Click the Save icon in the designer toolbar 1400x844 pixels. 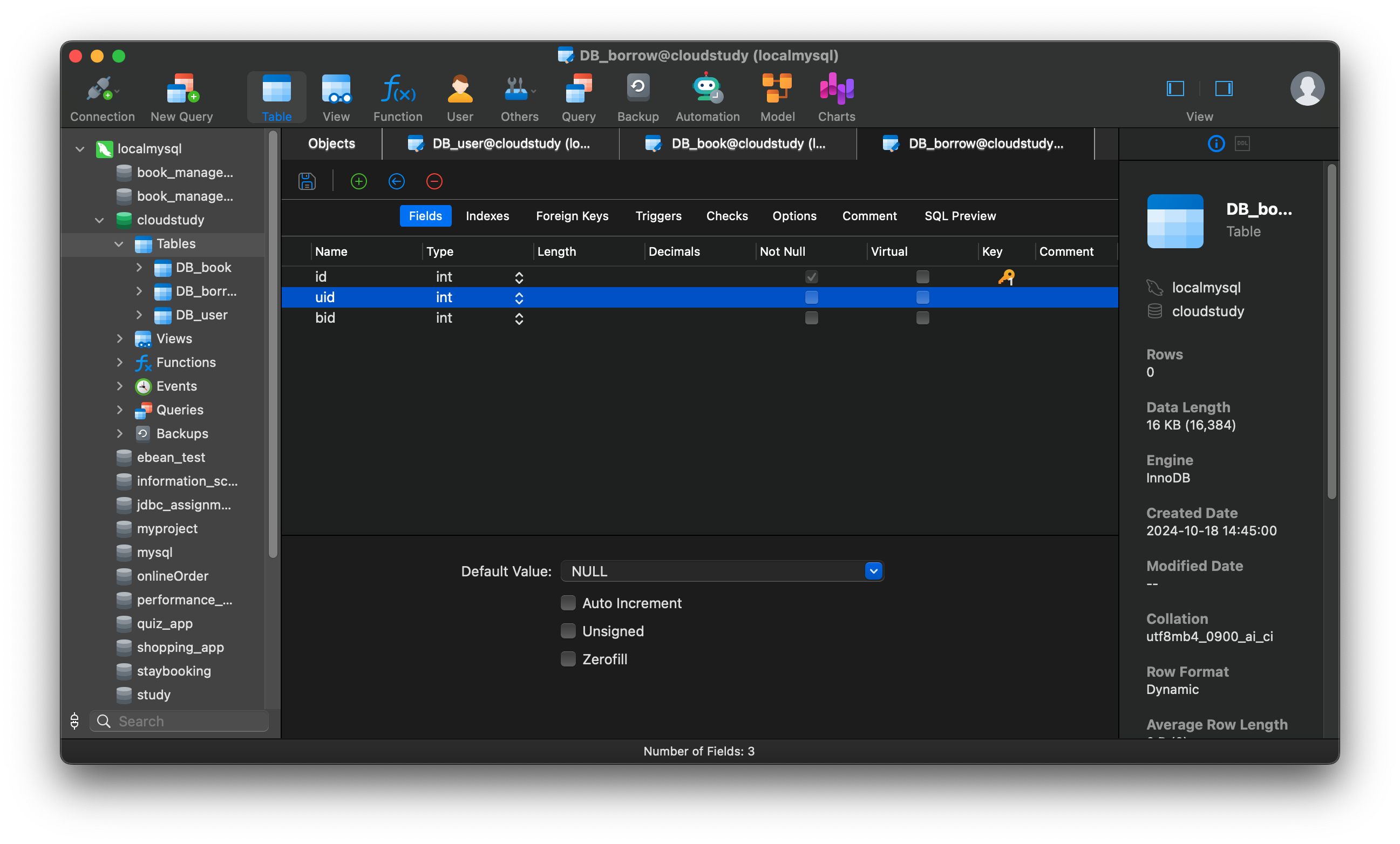click(x=307, y=182)
